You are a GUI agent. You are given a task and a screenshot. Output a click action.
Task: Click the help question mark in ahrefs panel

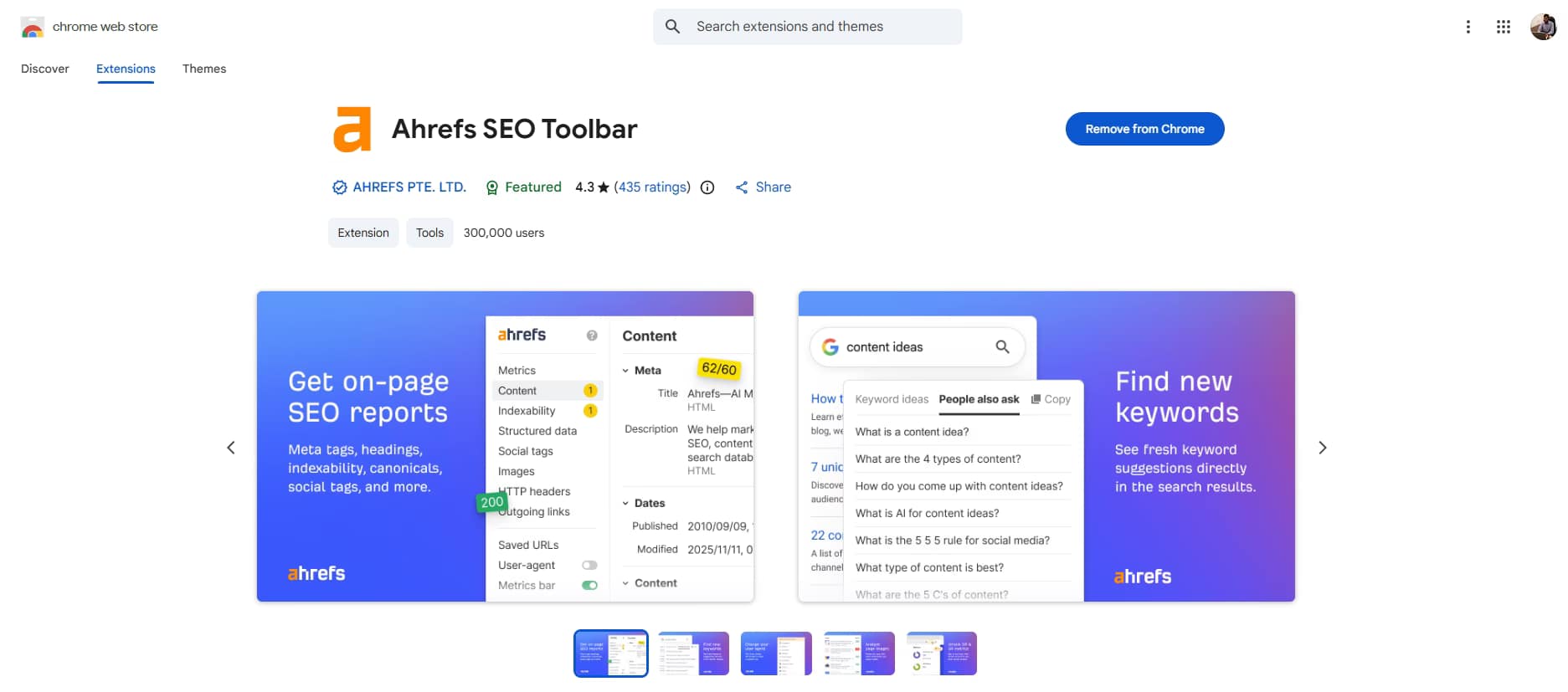(592, 336)
